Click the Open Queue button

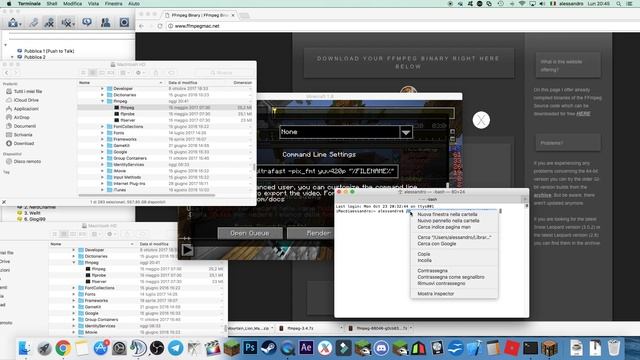tap(250, 233)
